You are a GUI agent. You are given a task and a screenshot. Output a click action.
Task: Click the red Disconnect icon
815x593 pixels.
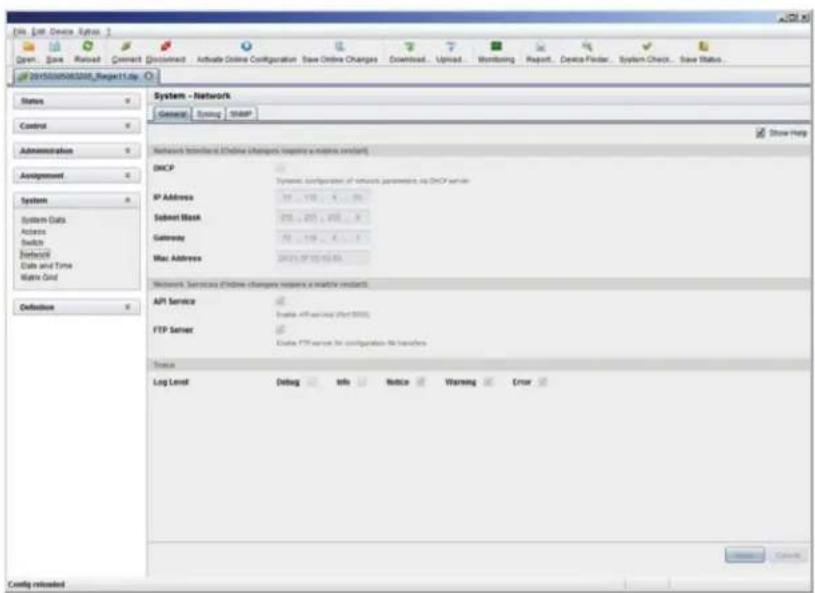point(166,47)
